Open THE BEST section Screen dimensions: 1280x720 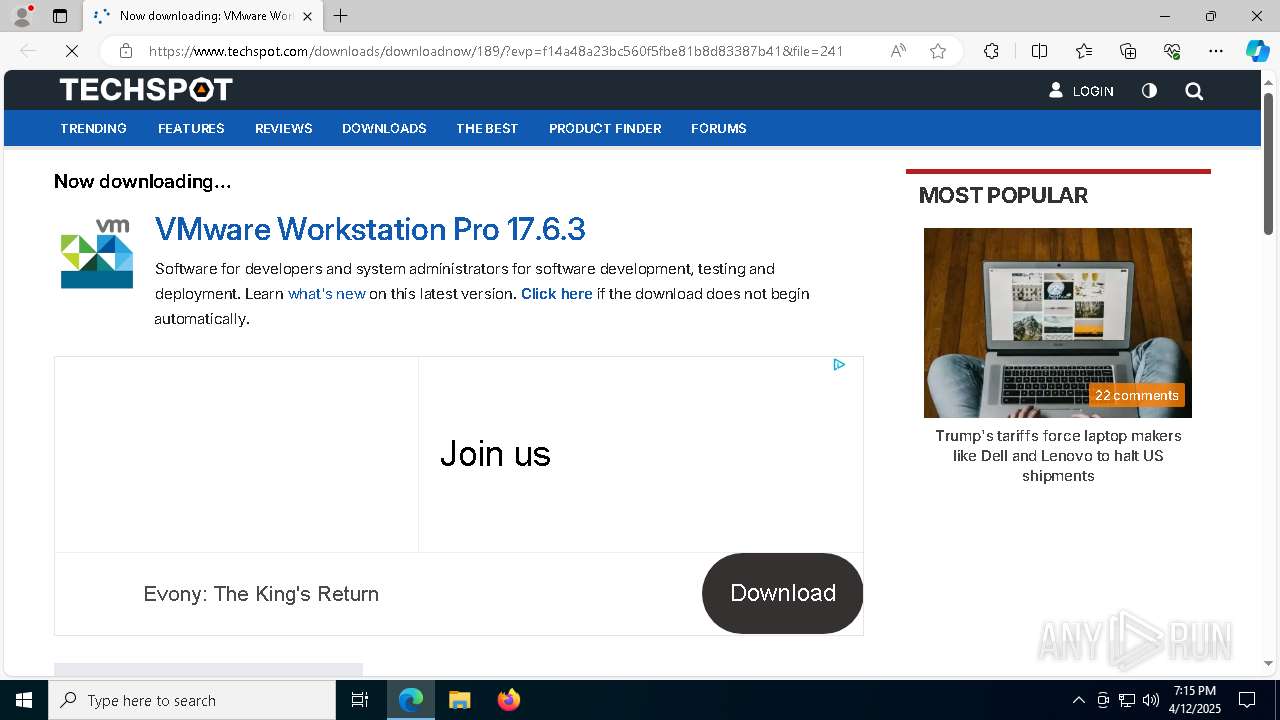coord(487,128)
